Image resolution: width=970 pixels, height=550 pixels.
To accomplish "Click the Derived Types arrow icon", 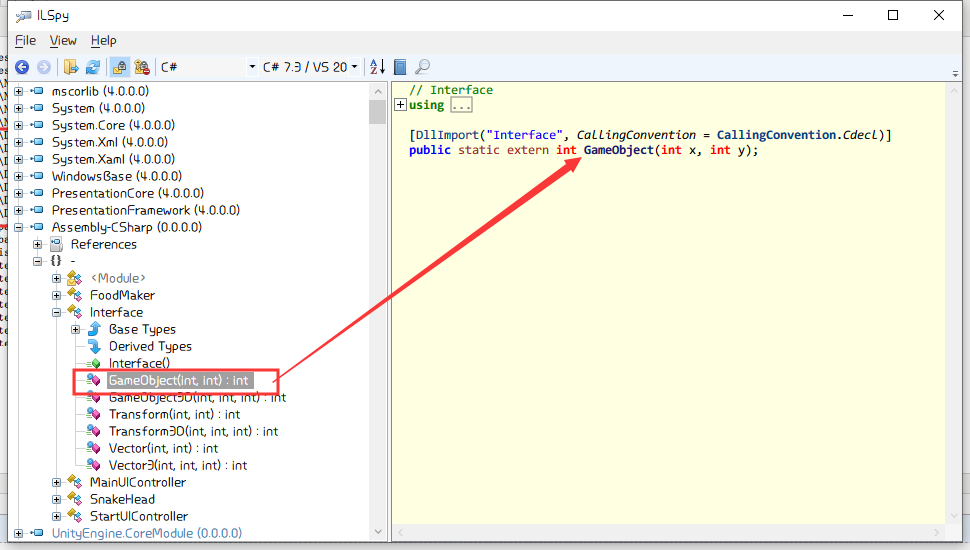I will click(94, 346).
